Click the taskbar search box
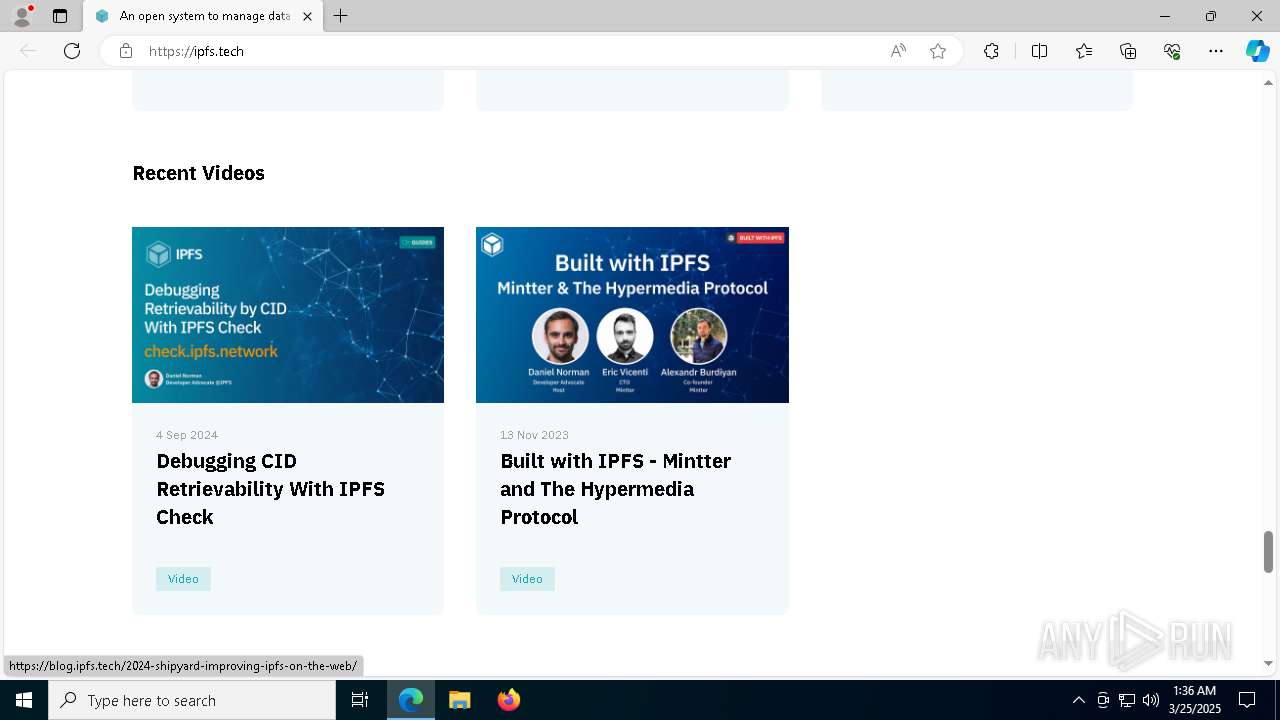The image size is (1280, 720). click(x=192, y=700)
